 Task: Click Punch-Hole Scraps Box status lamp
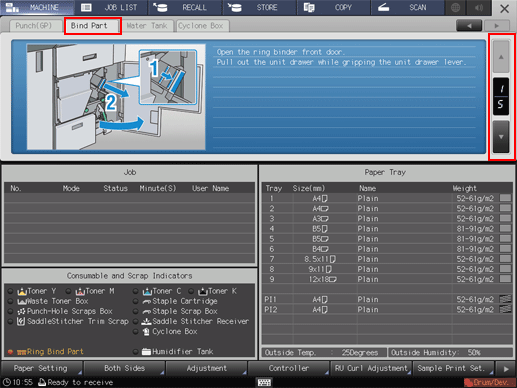pyautogui.click(x=10, y=312)
